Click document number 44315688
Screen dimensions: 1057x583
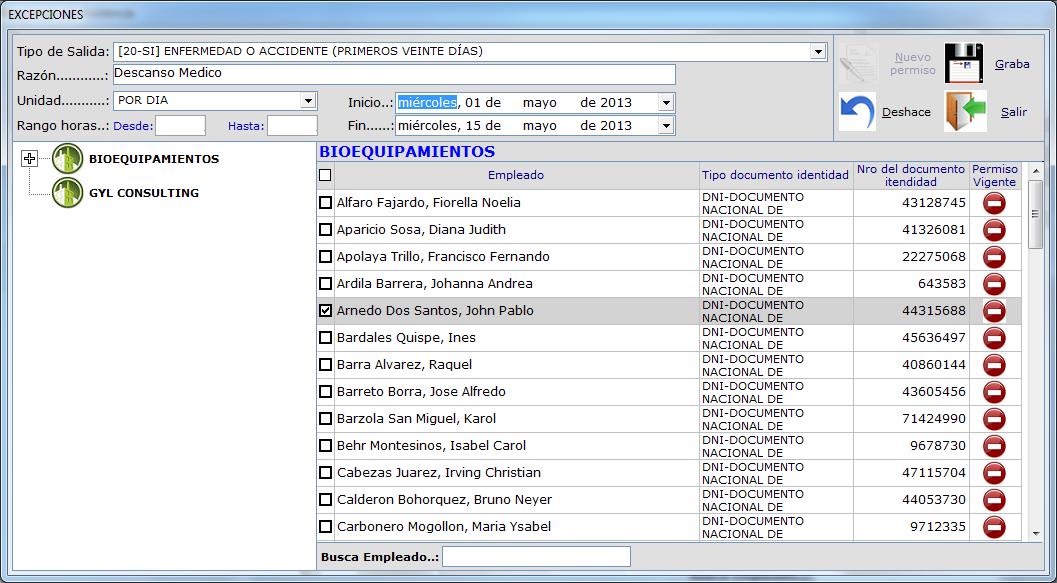click(934, 311)
